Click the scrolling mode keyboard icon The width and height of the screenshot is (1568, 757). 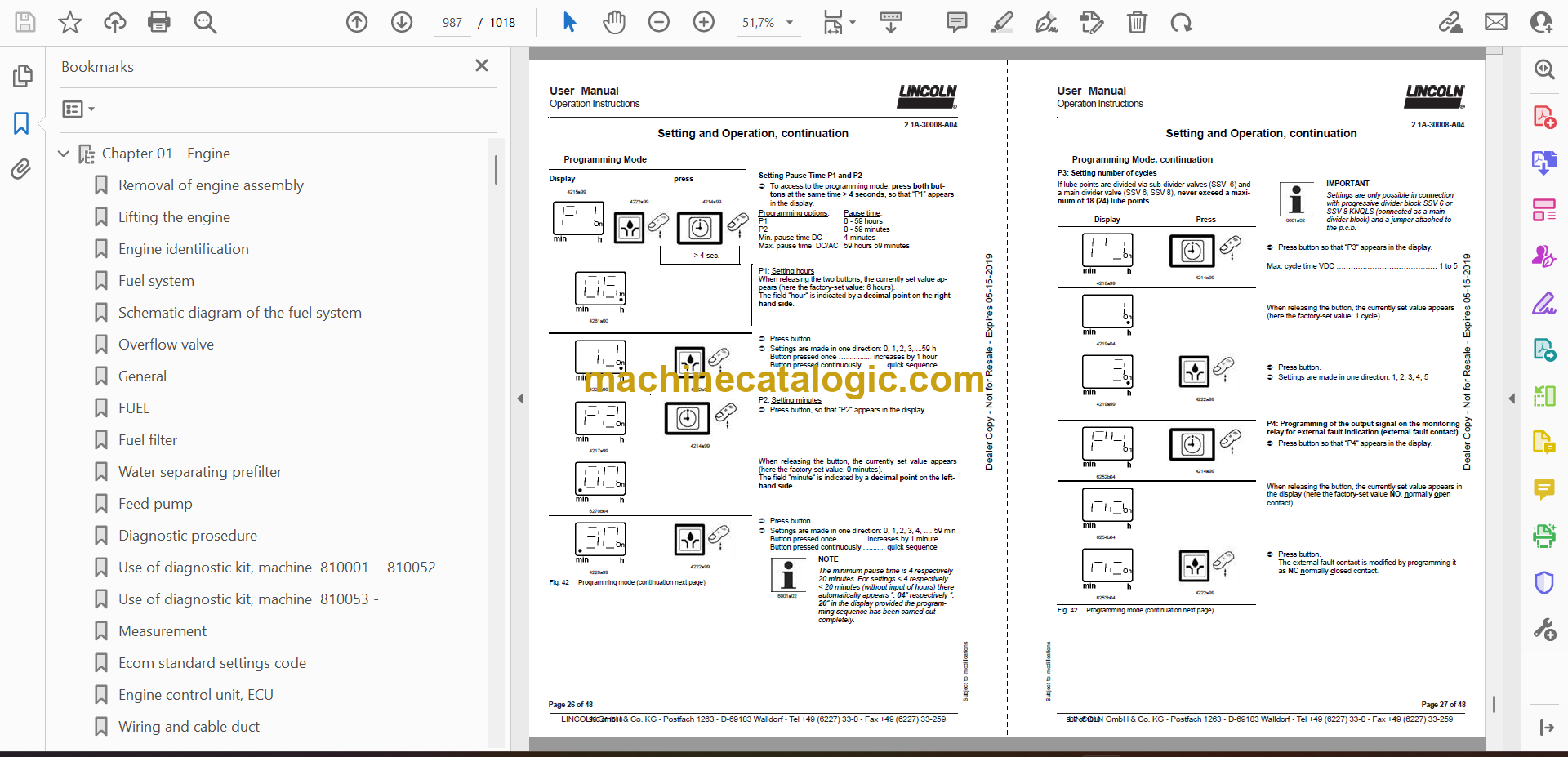891,22
